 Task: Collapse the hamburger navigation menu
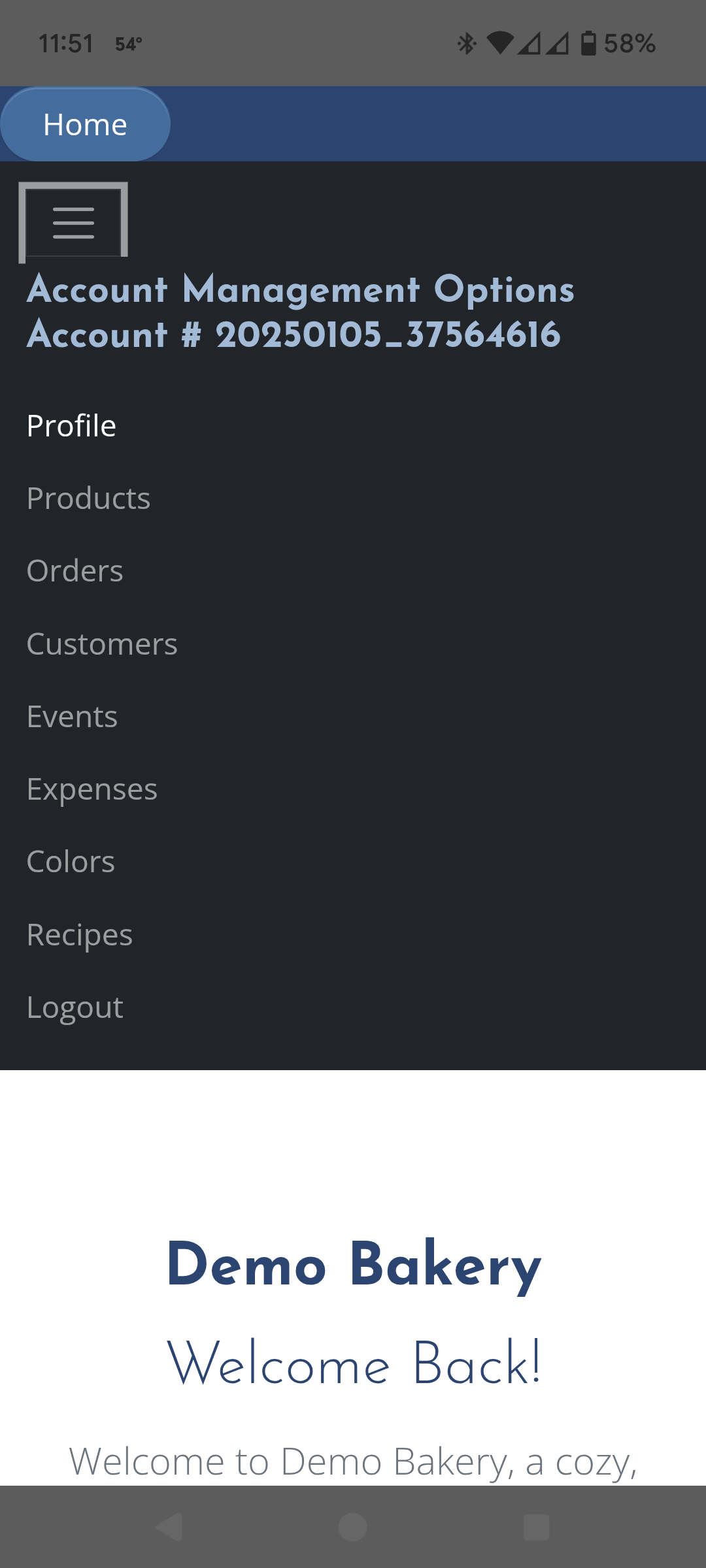73,222
